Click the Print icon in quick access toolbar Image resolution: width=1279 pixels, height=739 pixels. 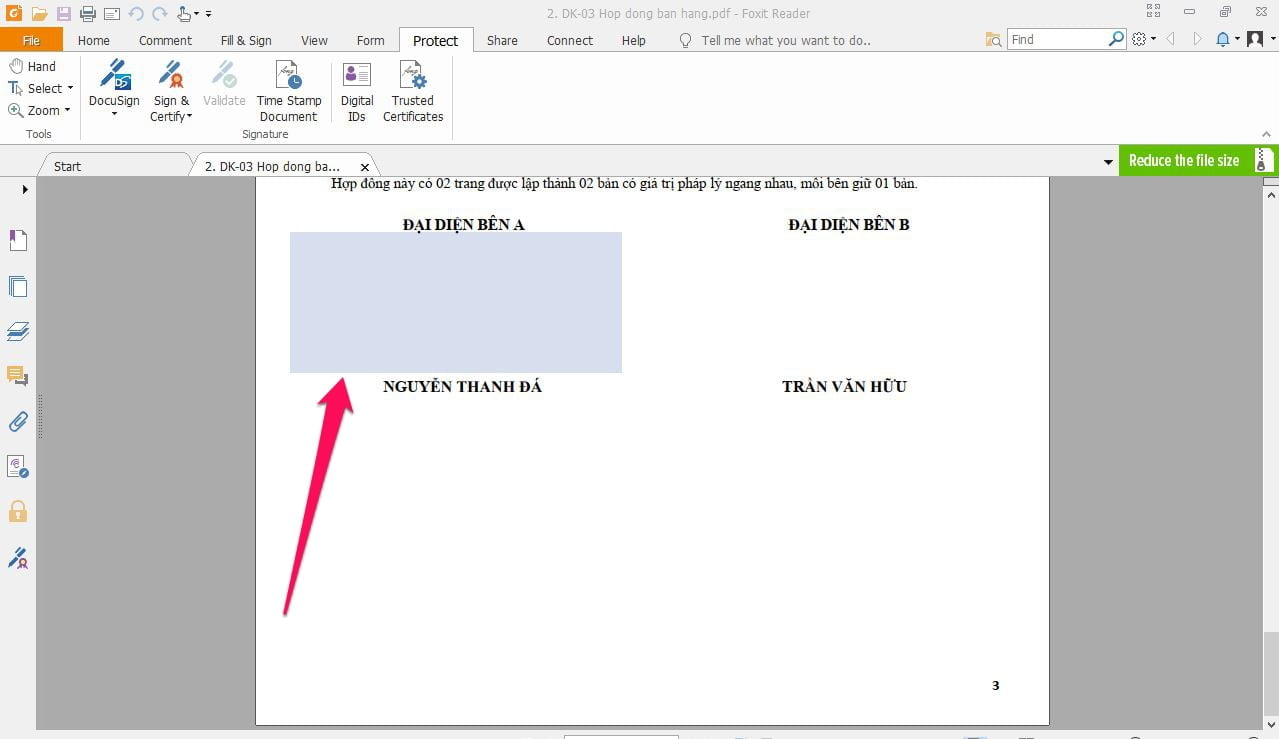(x=88, y=14)
